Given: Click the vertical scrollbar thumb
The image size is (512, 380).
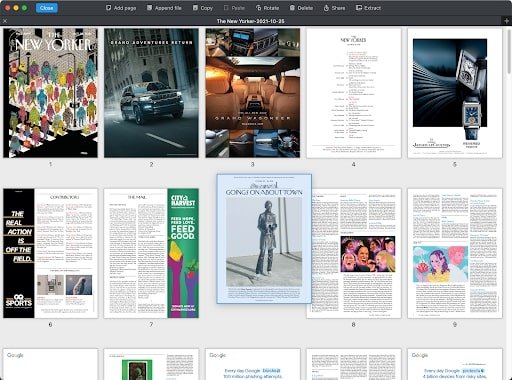Looking at the screenshot, I should coord(509,50).
